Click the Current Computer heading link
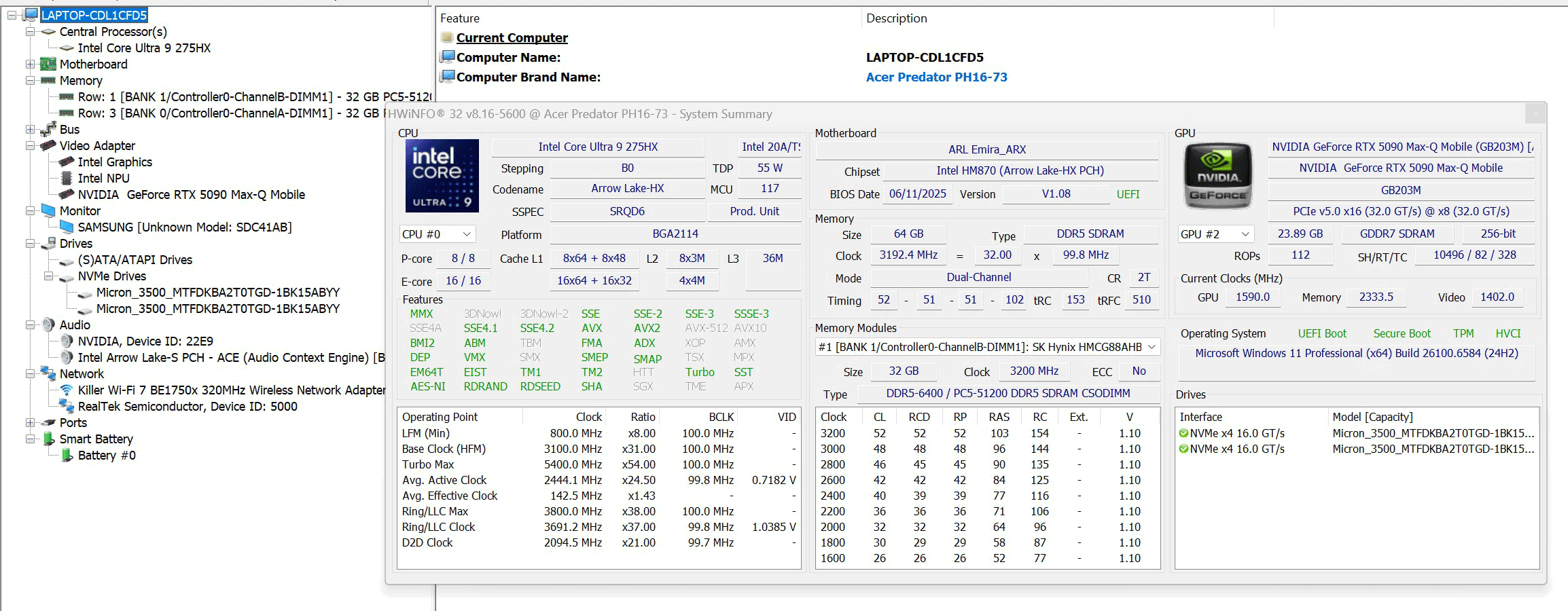 [x=512, y=38]
